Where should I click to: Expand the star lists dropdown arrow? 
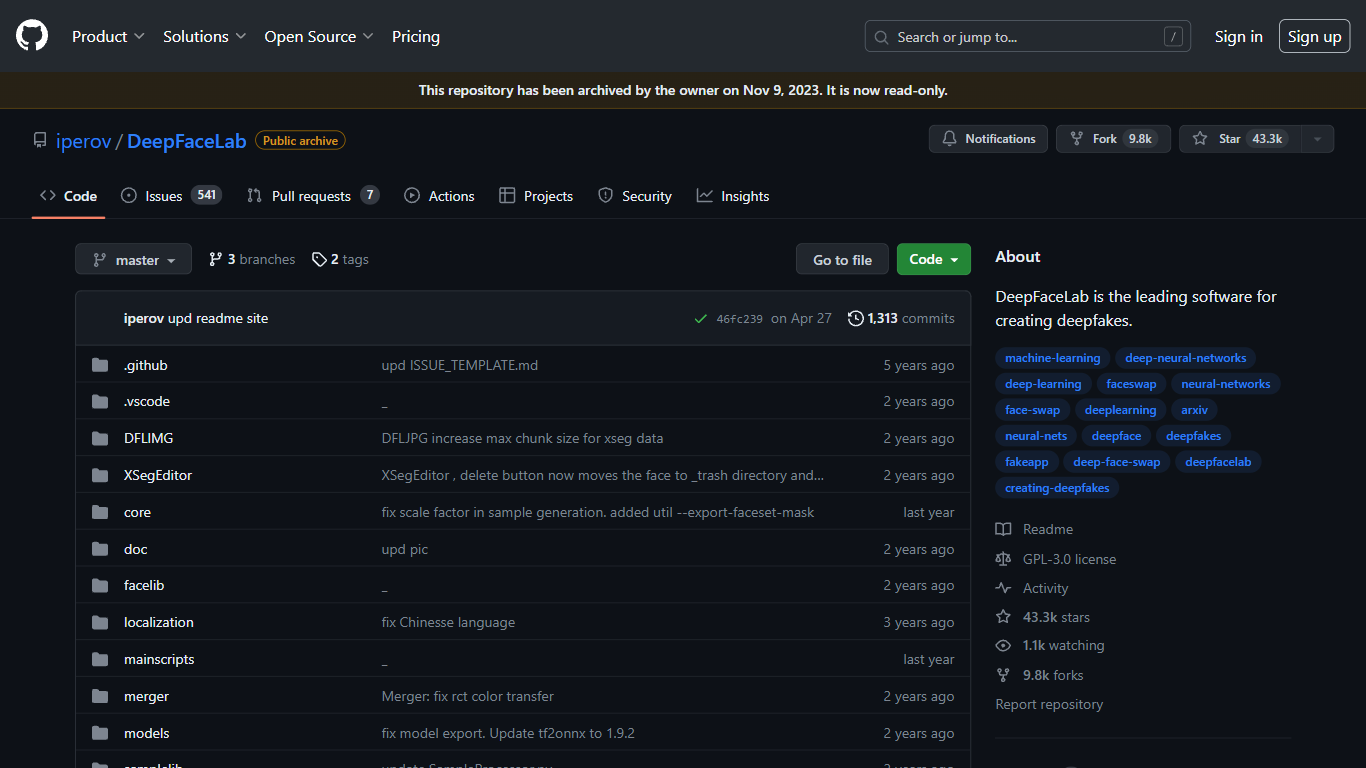point(1318,139)
